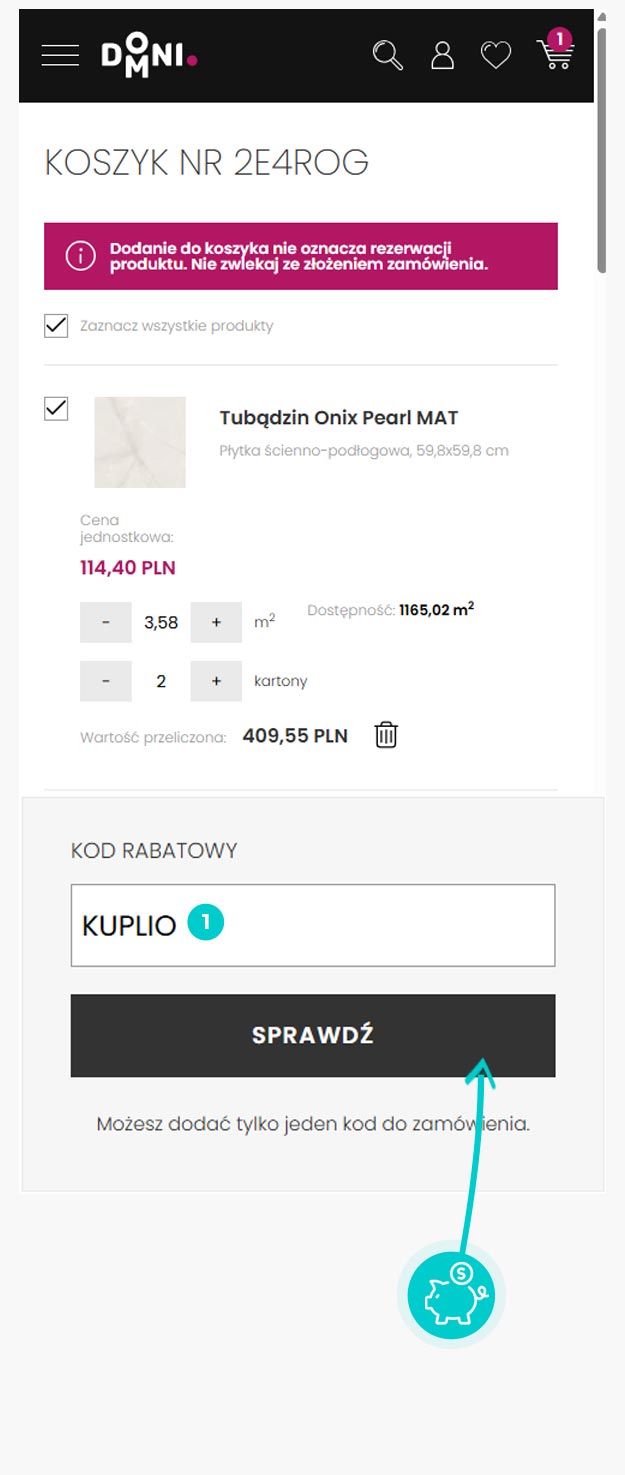This screenshot has height=1475, width=625.
Task: Decrease the number of kartony
Action: [106, 681]
